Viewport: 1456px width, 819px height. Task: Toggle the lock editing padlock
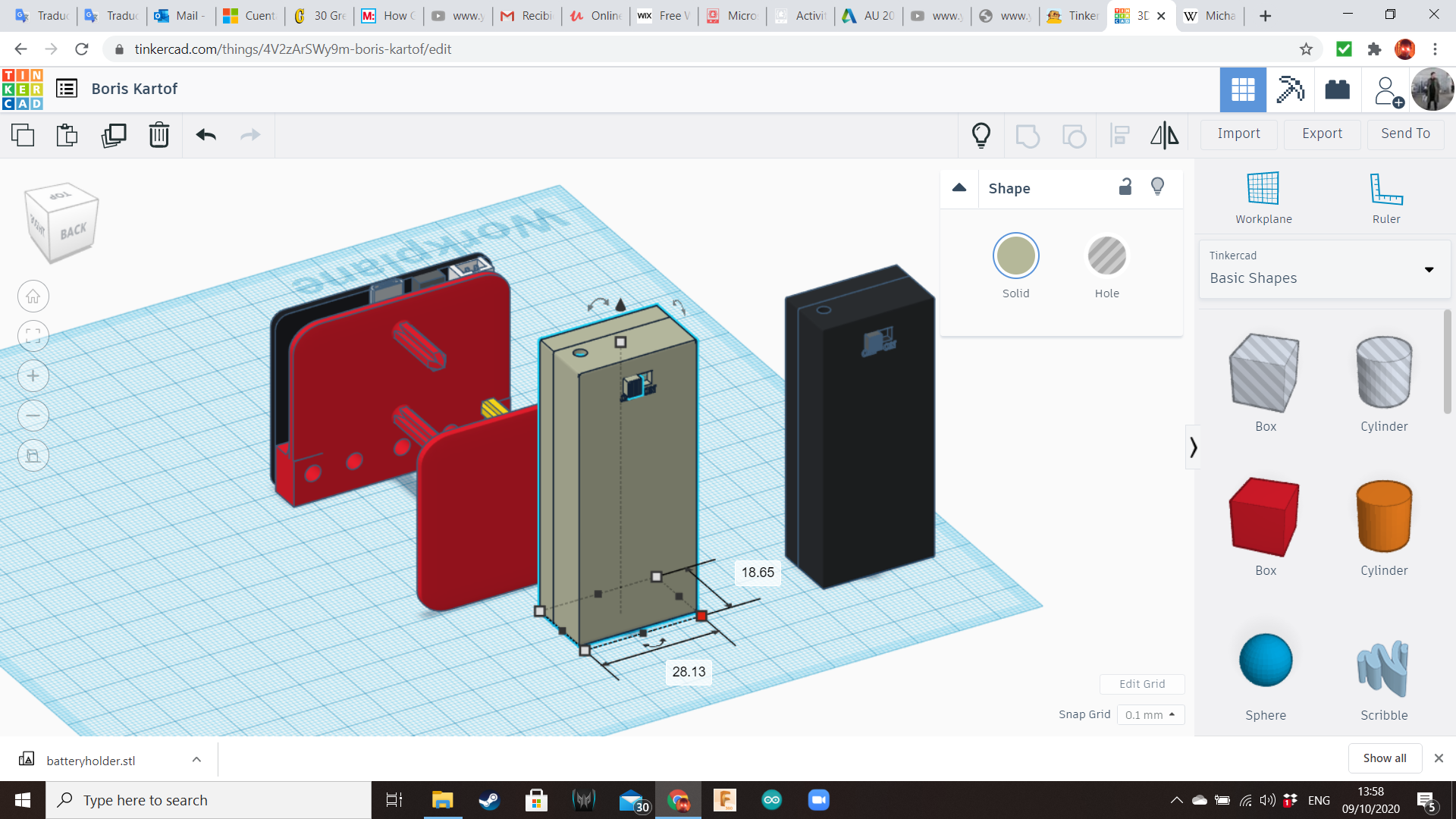click(x=1125, y=187)
